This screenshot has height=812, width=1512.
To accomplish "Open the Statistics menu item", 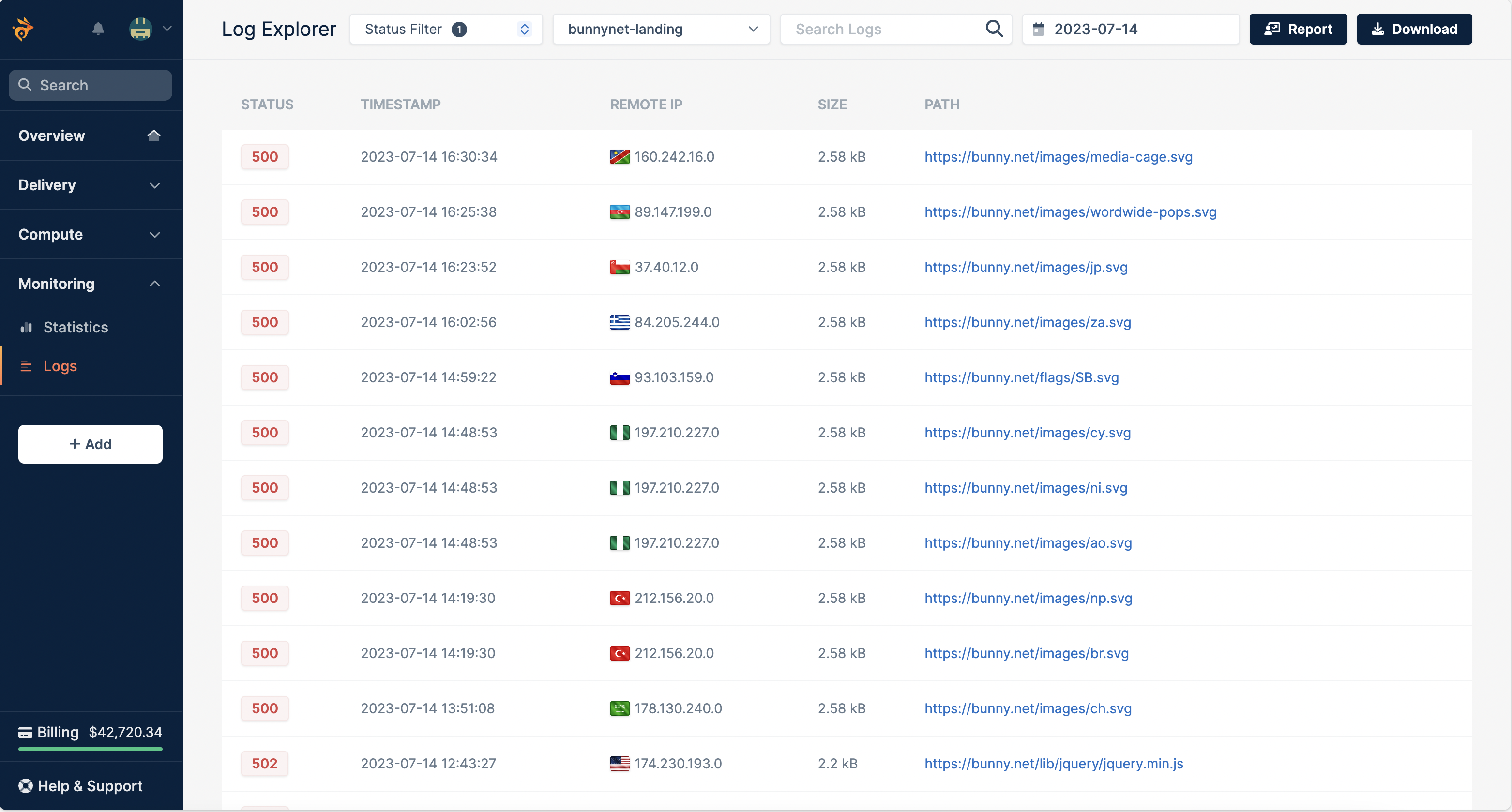I will tap(76, 328).
